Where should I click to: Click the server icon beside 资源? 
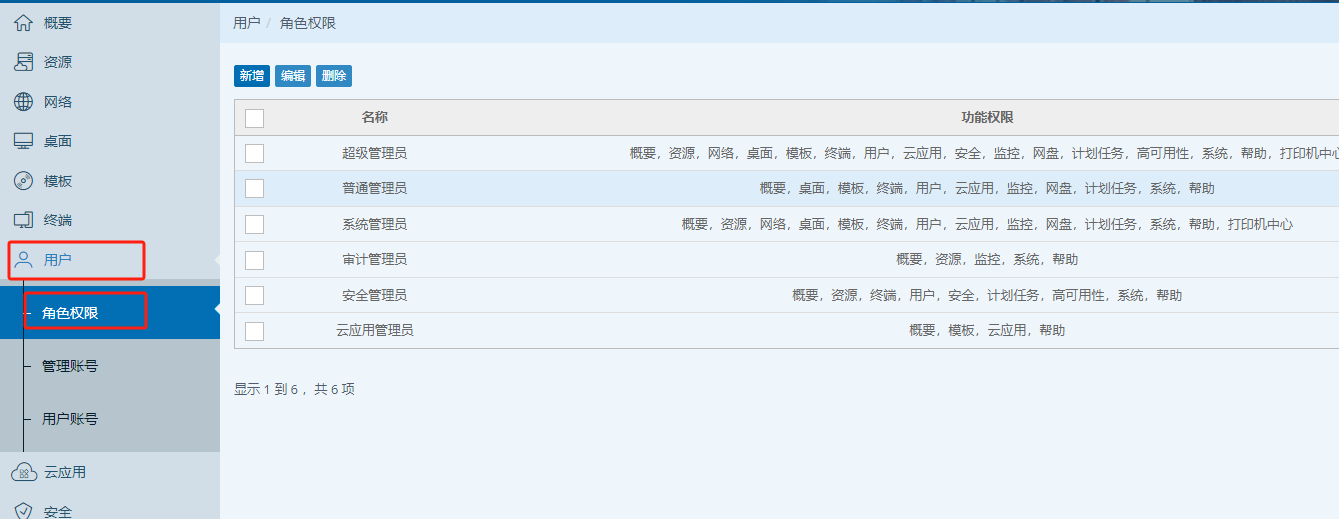tap(23, 62)
